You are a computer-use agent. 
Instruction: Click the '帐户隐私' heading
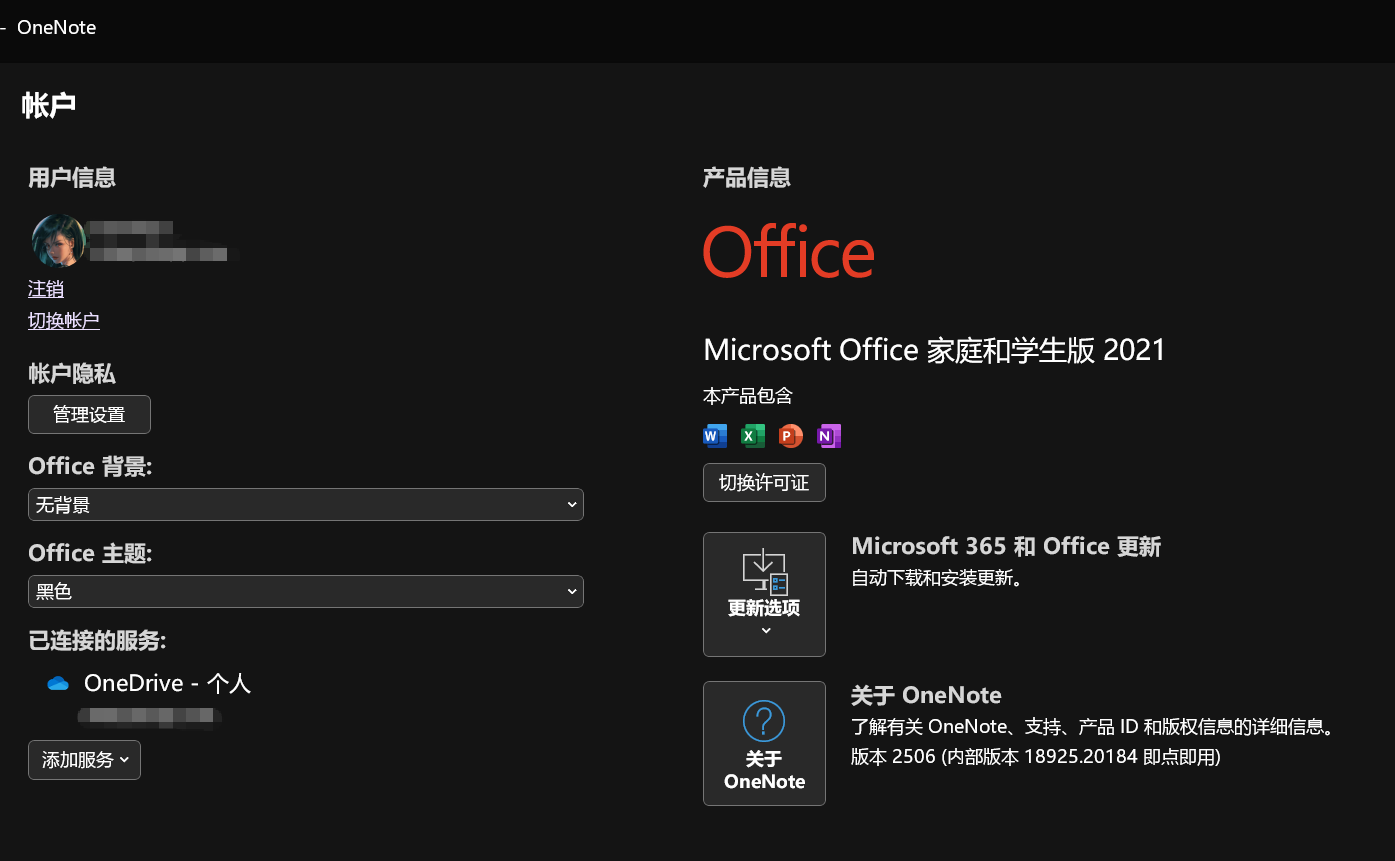(x=72, y=374)
